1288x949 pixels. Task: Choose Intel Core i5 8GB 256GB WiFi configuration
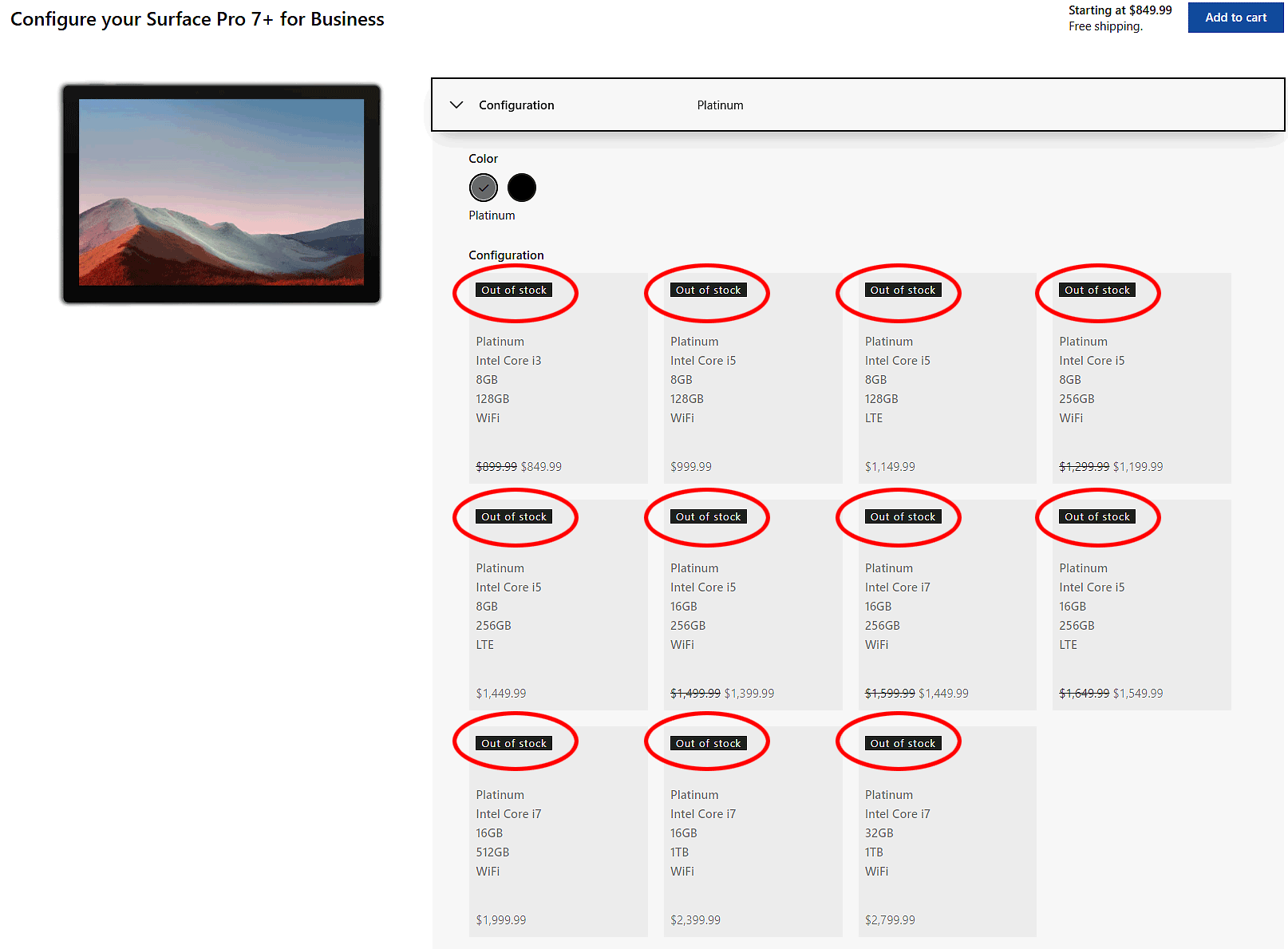tap(1141, 378)
